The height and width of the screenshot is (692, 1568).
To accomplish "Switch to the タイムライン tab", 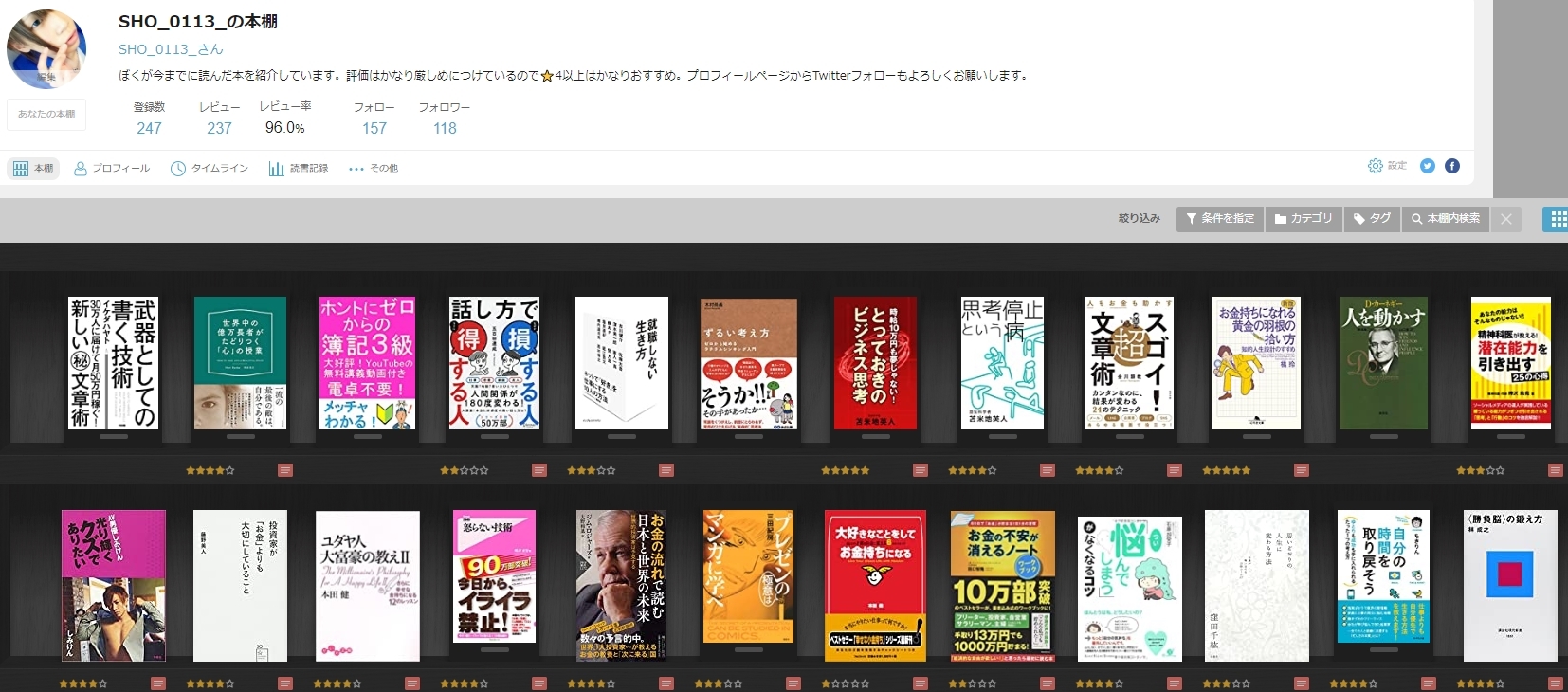I will pos(210,169).
